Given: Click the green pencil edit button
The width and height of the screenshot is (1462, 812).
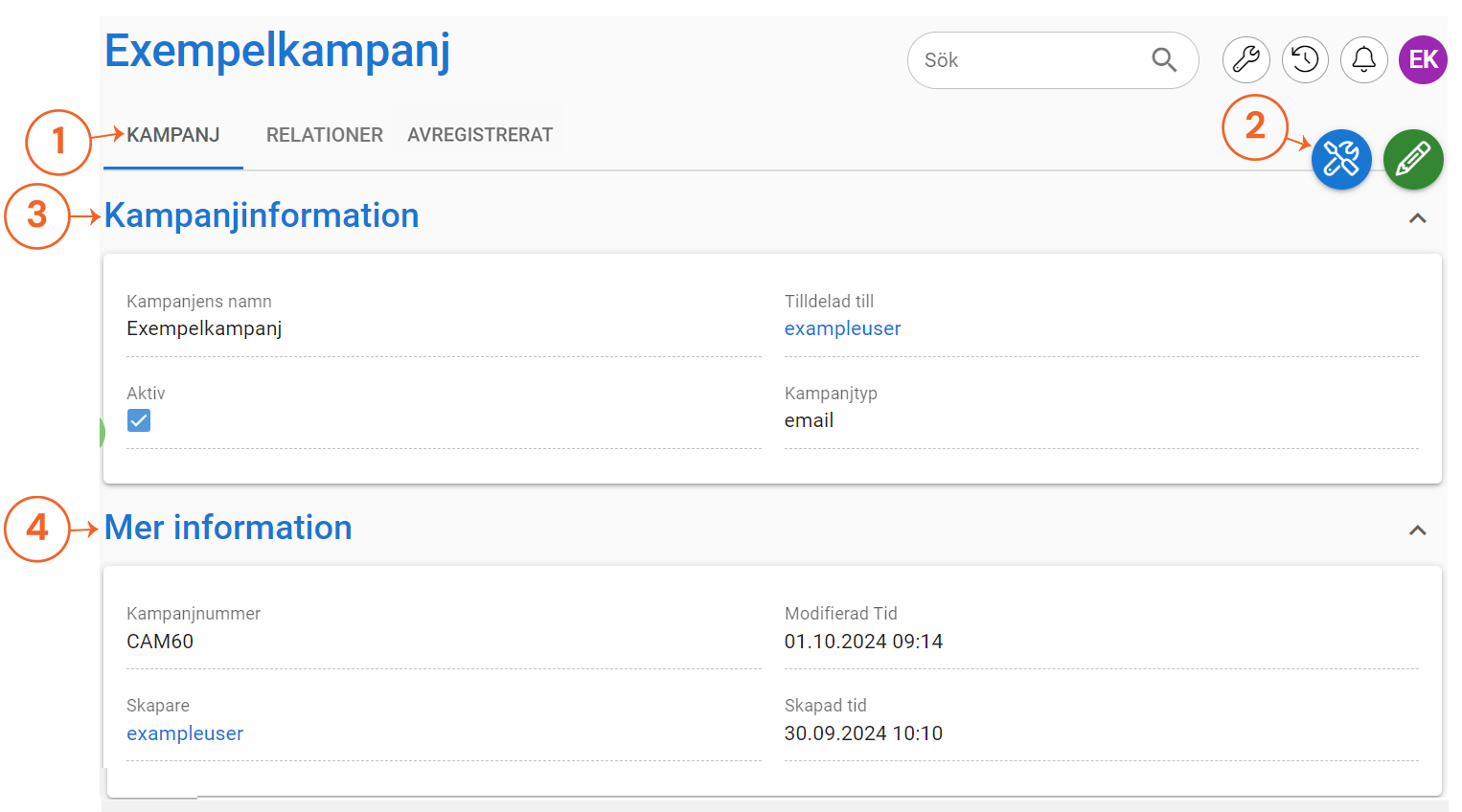Looking at the screenshot, I should click(1413, 159).
